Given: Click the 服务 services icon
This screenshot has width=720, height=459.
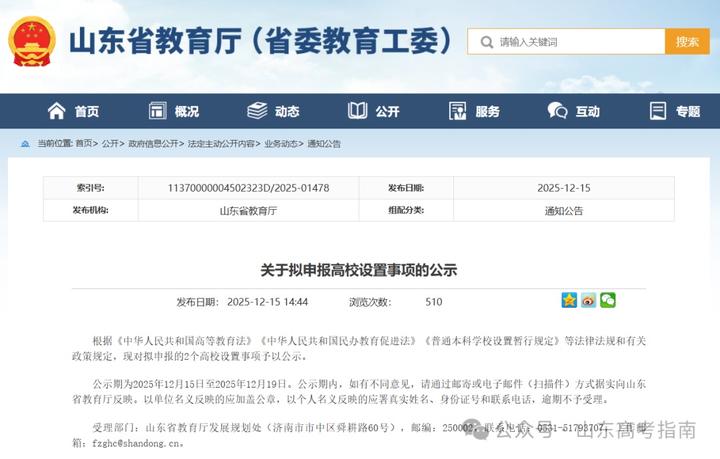Looking at the screenshot, I should (x=457, y=111).
